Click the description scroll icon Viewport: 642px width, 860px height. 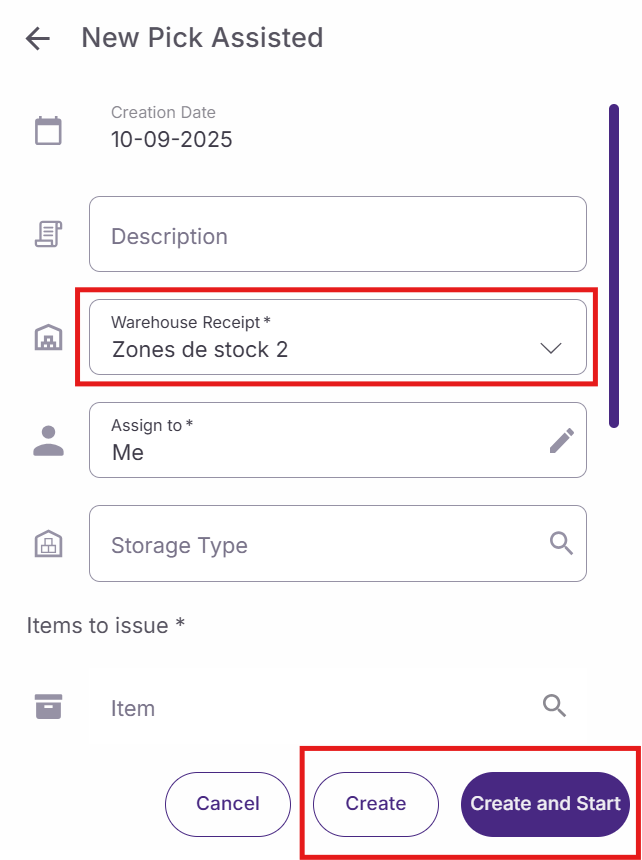48,235
